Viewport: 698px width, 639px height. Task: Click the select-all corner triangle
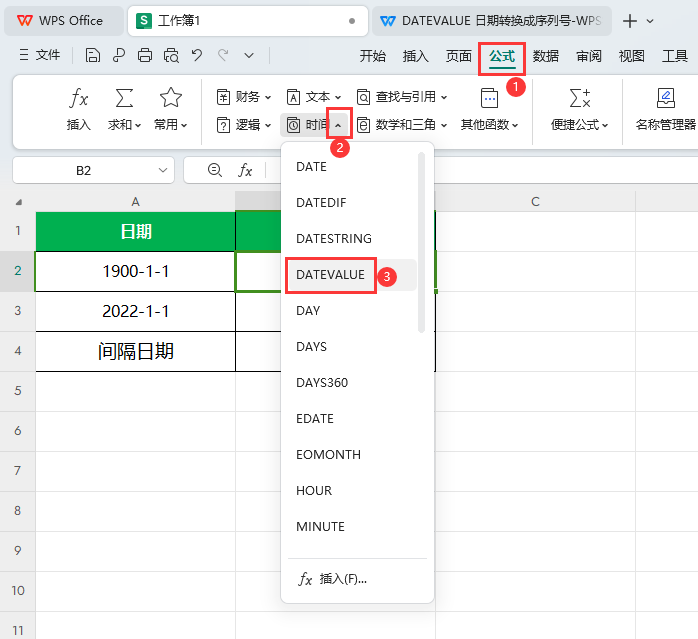point(18,202)
